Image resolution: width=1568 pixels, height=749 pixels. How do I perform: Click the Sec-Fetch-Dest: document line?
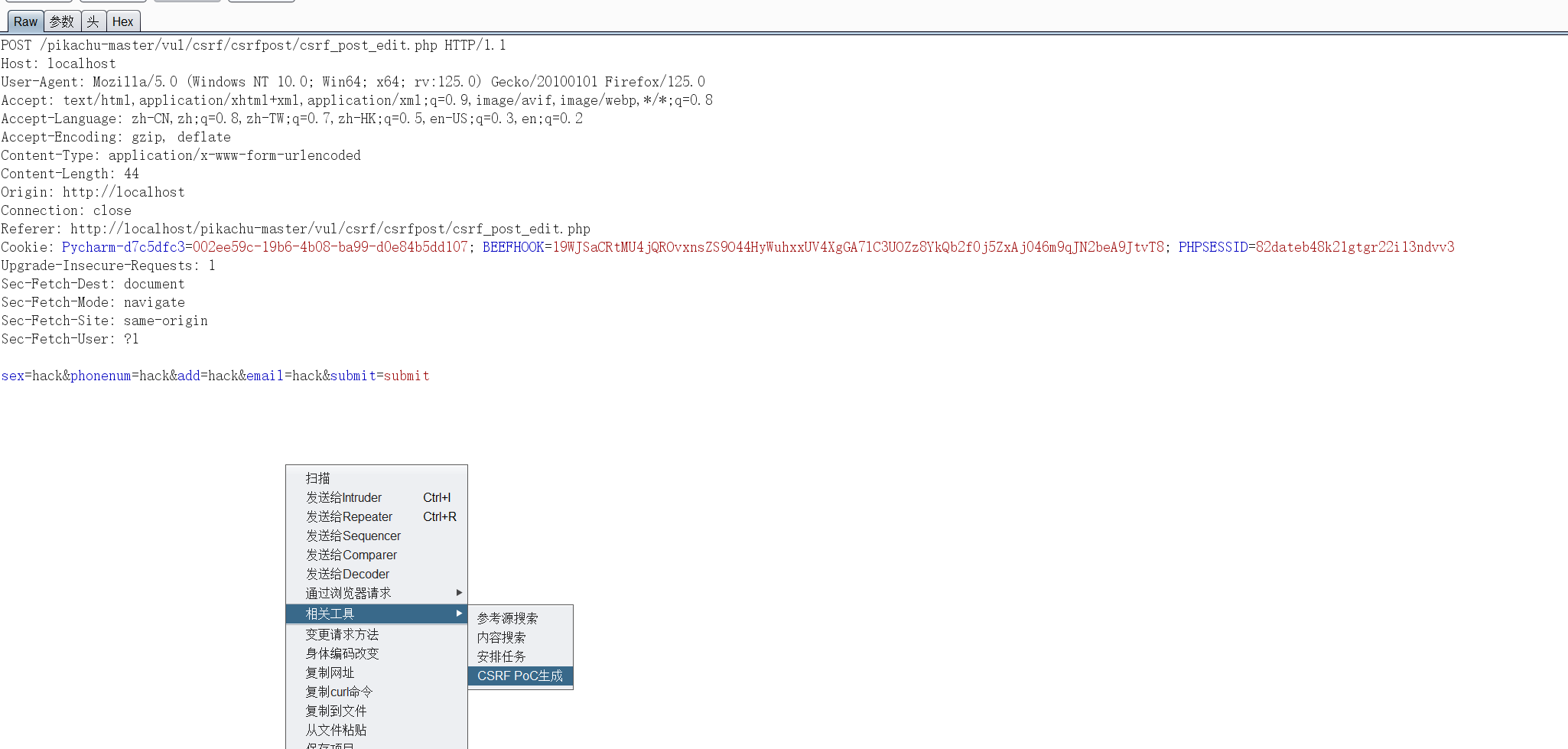click(93, 284)
